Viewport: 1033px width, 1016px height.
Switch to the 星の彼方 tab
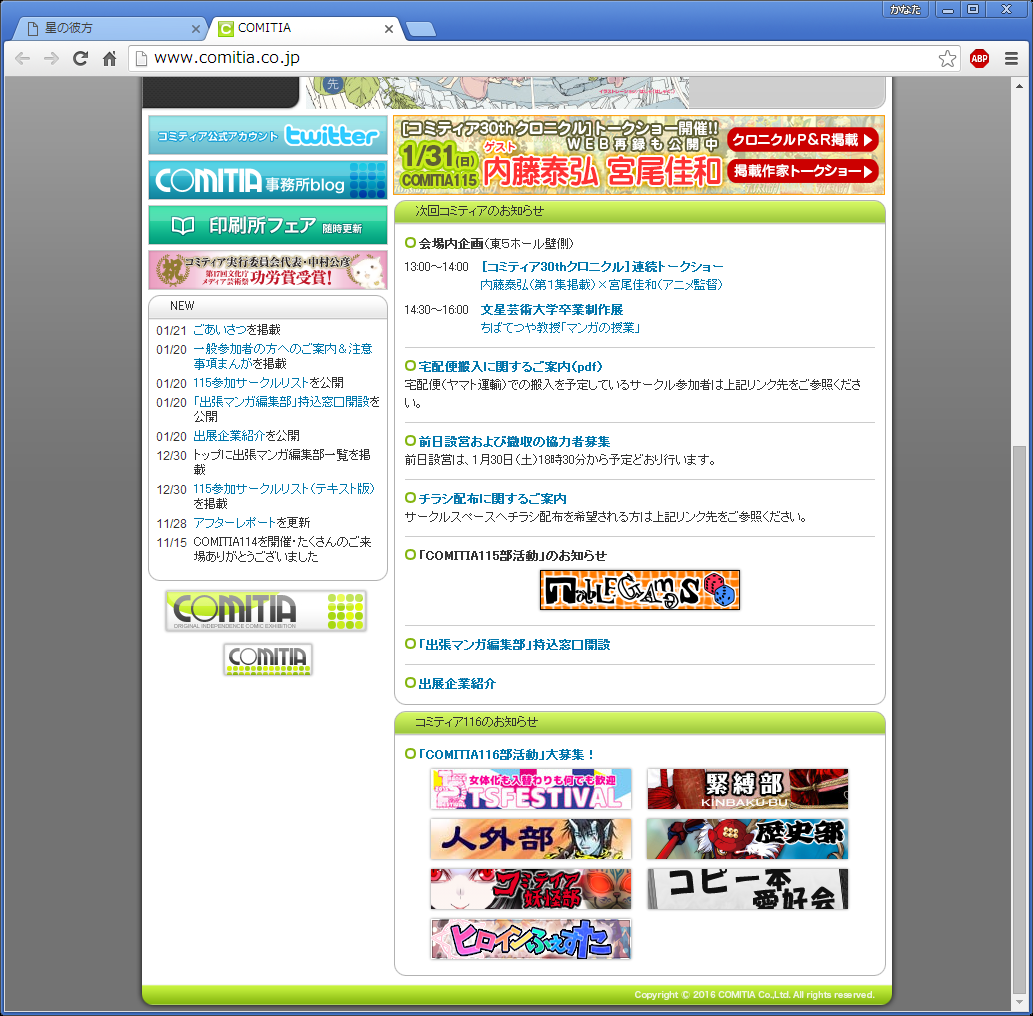click(x=109, y=28)
